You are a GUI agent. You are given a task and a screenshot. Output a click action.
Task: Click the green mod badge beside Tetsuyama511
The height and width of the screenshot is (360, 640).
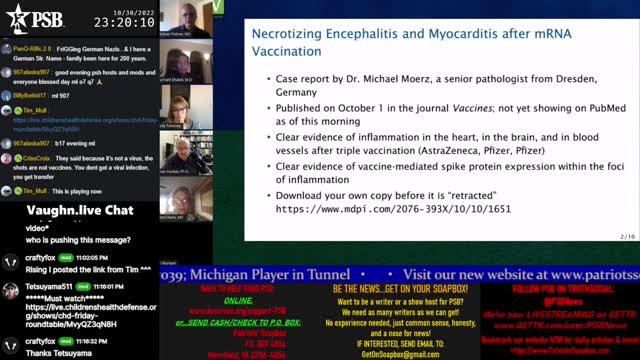(83, 287)
